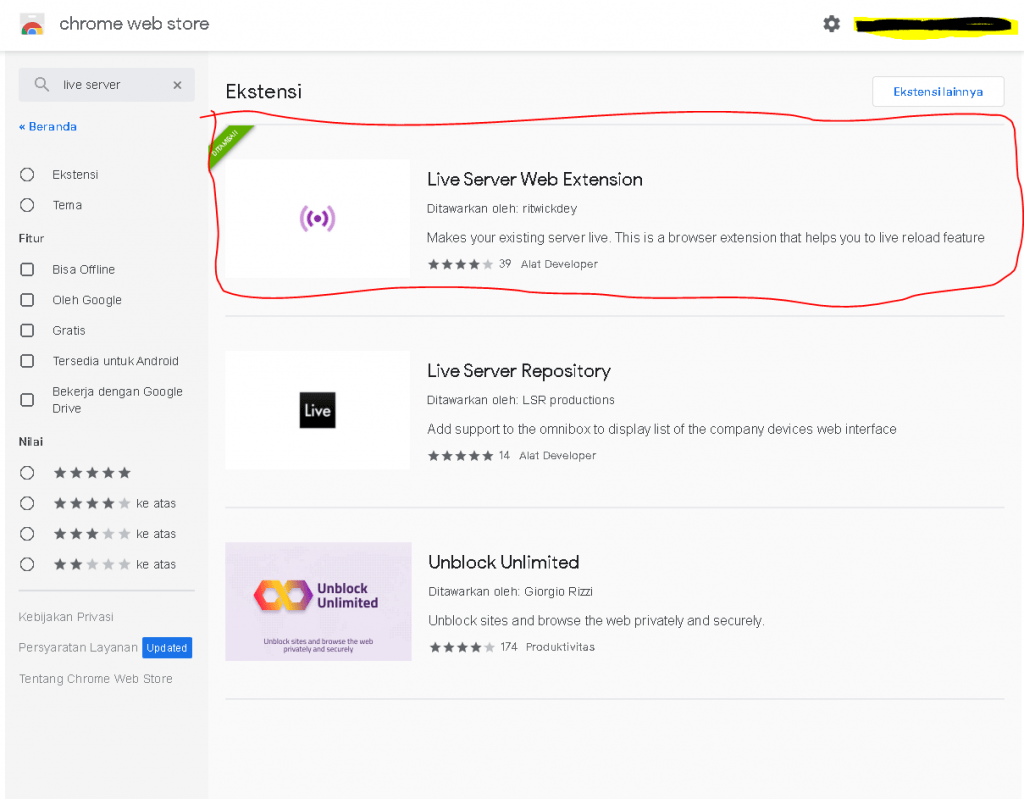Select the Ekstensi radio button

pyautogui.click(x=27, y=174)
